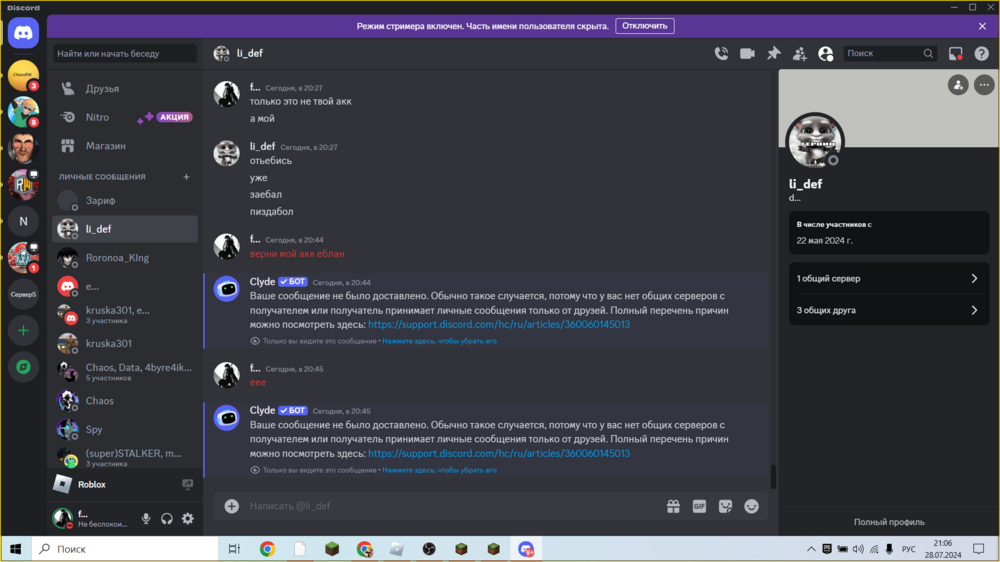This screenshot has width=1000, height=562.
Task: Open the СерверS server icon
Action: [24, 294]
